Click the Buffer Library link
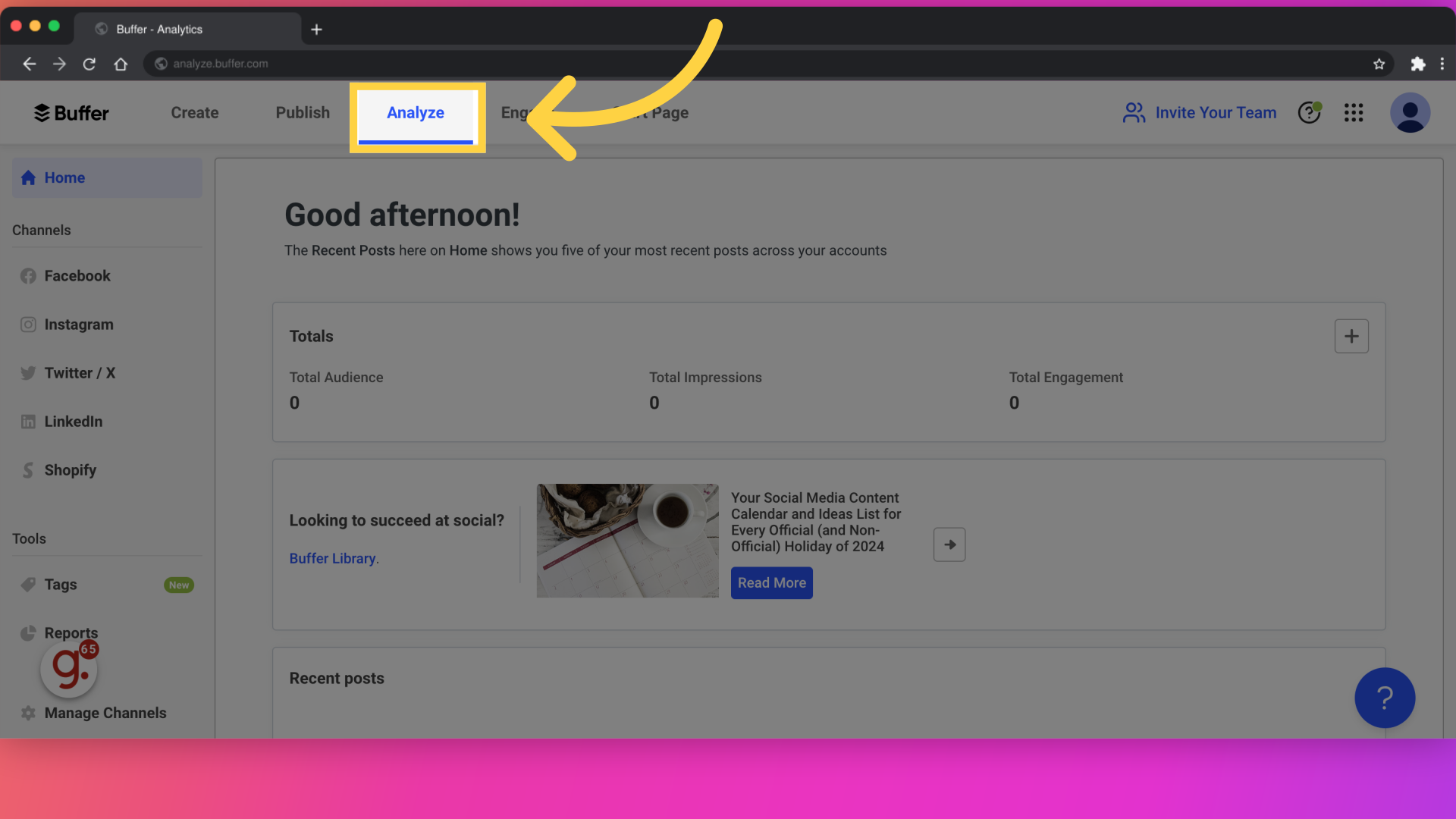 coord(332,557)
